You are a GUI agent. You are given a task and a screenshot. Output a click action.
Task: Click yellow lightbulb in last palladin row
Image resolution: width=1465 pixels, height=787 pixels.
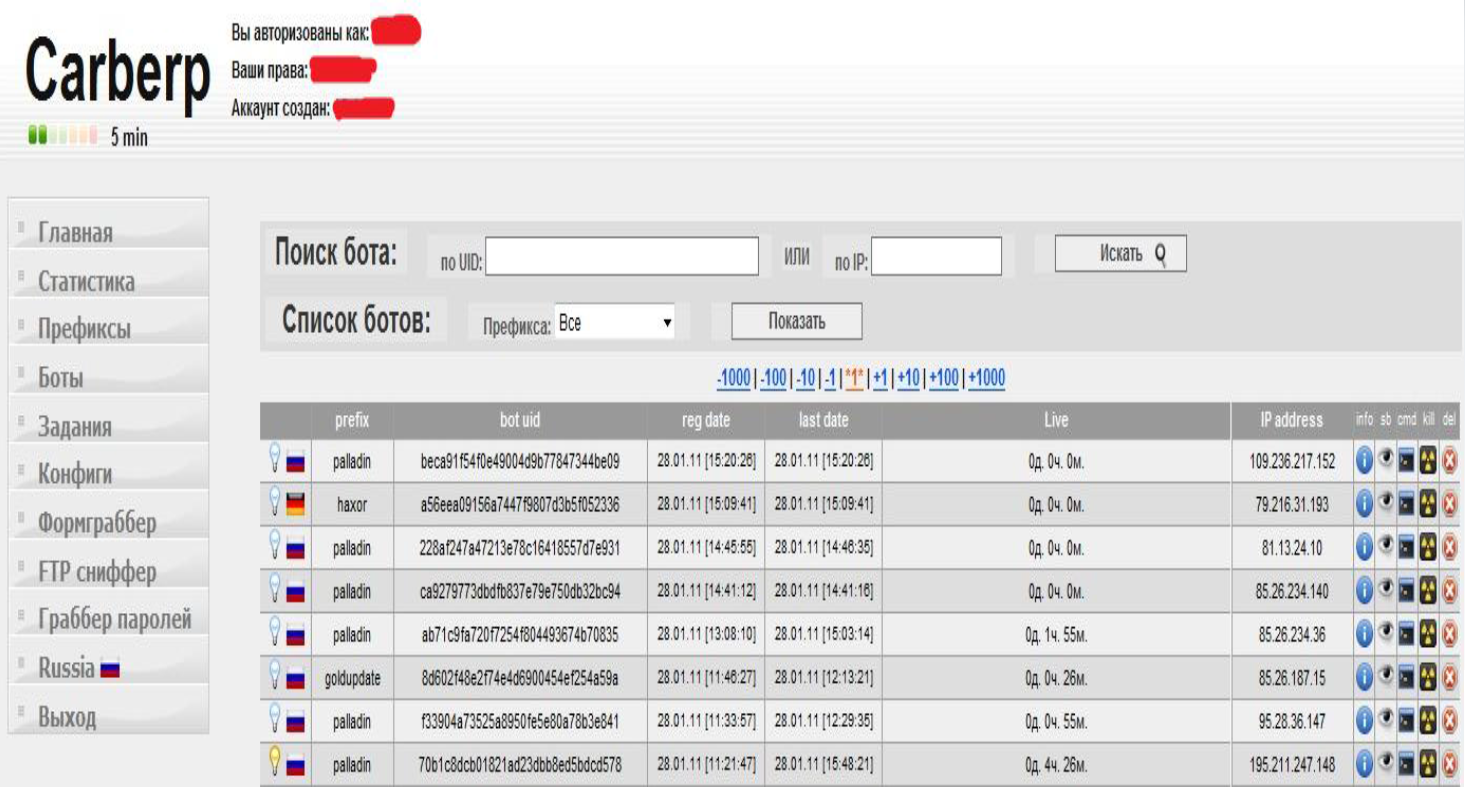pyautogui.click(x=274, y=762)
